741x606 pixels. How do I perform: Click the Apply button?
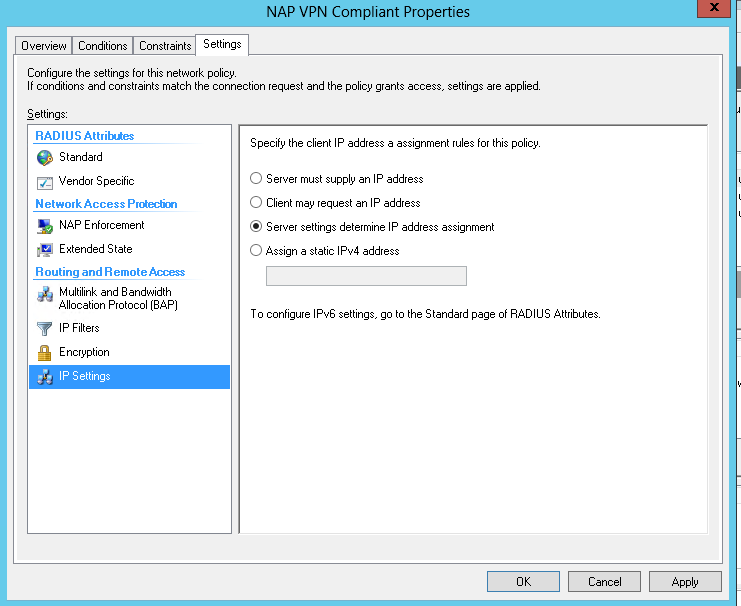tap(685, 581)
